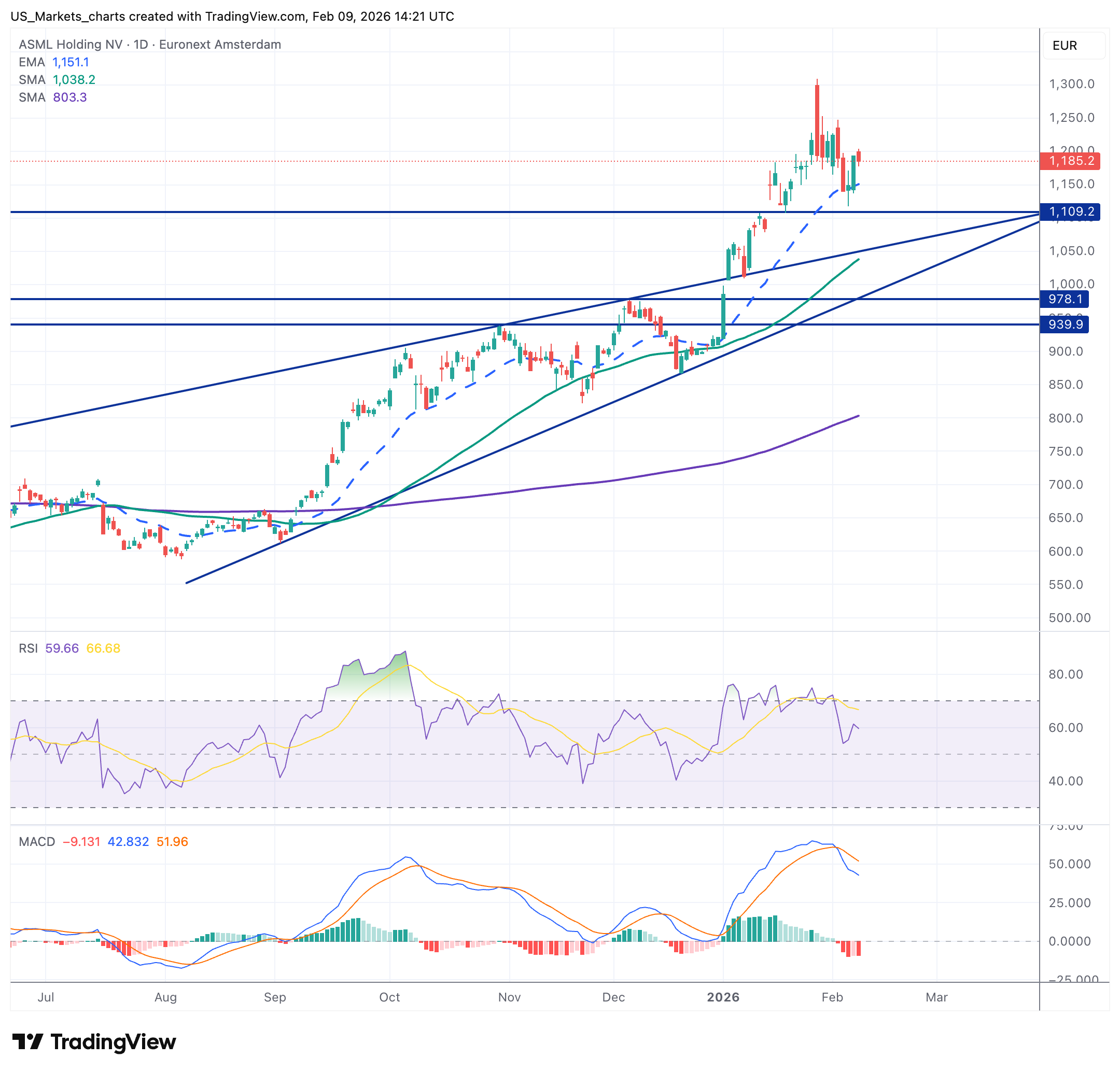
Task: Click the MACD indicator label
Action: 37,842
